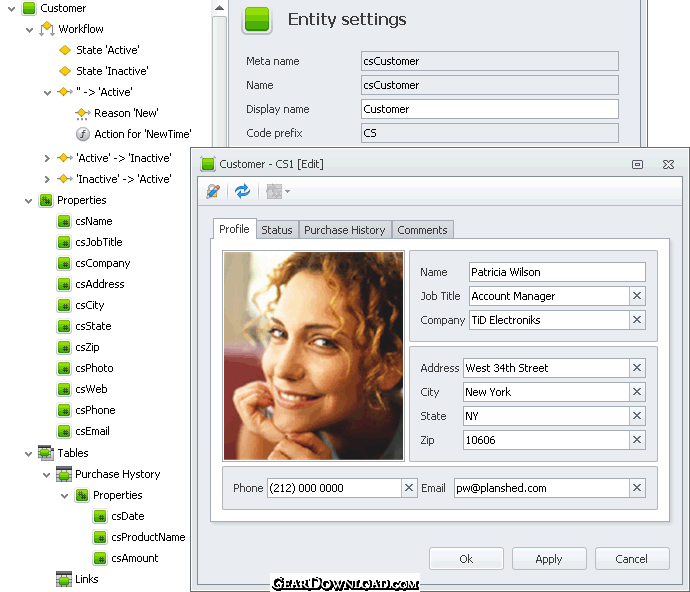This screenshot has height=592, width=690.
Task: Click the customer photo thumbnail
Action: 313,356
